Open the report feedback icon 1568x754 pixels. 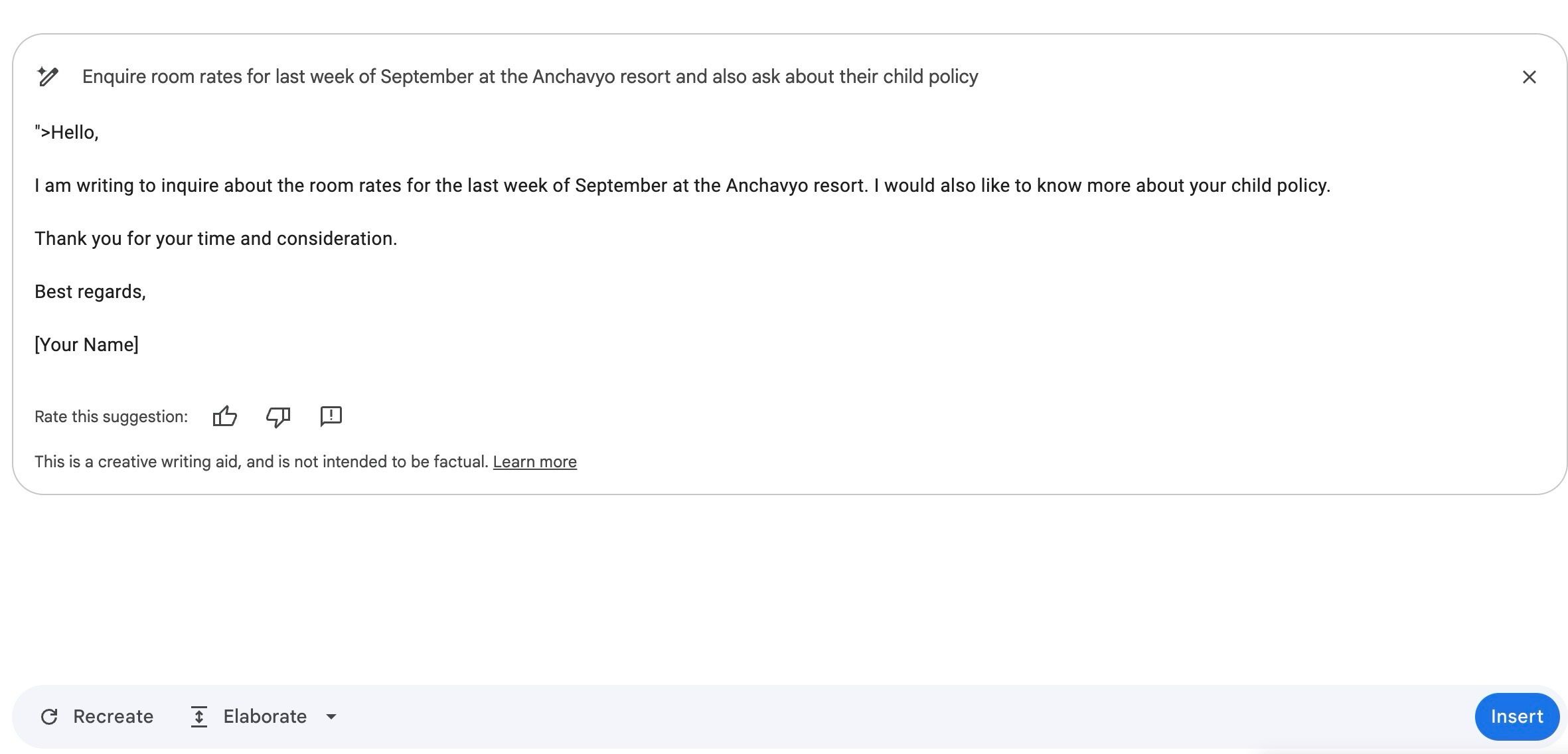331,417
